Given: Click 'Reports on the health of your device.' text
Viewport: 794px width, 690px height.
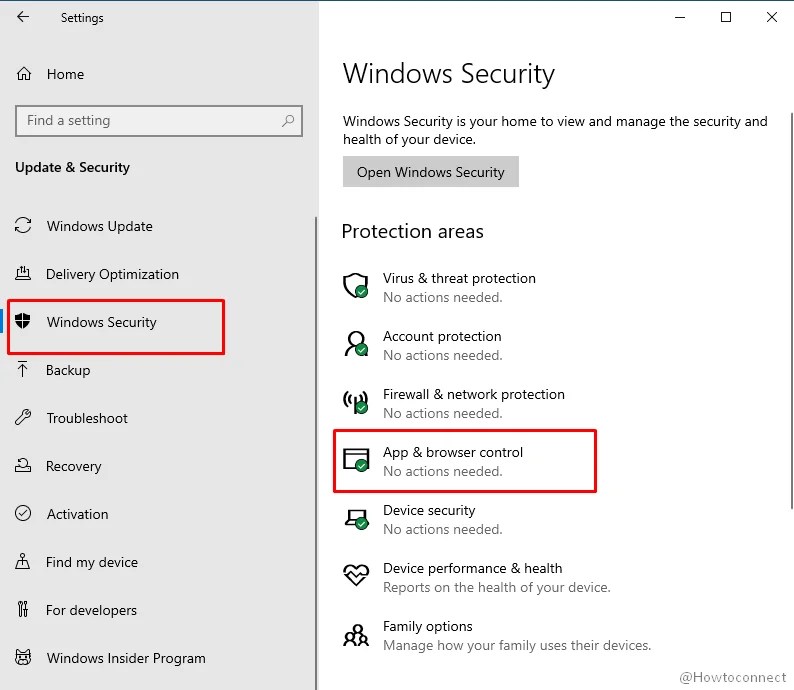Looking at the screenshot, I should 497,587.
